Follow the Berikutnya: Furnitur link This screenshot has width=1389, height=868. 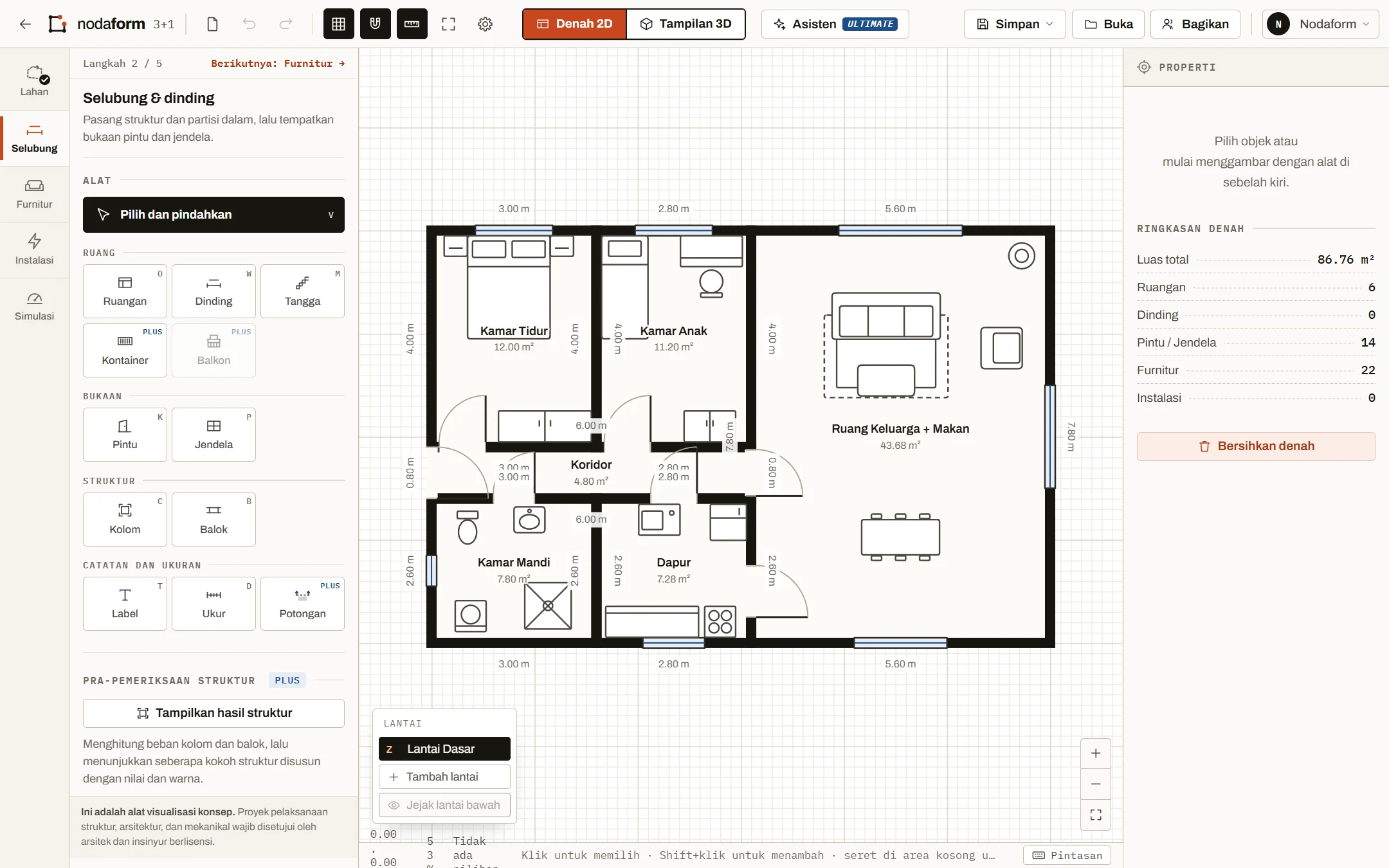[x=278, y=64]
